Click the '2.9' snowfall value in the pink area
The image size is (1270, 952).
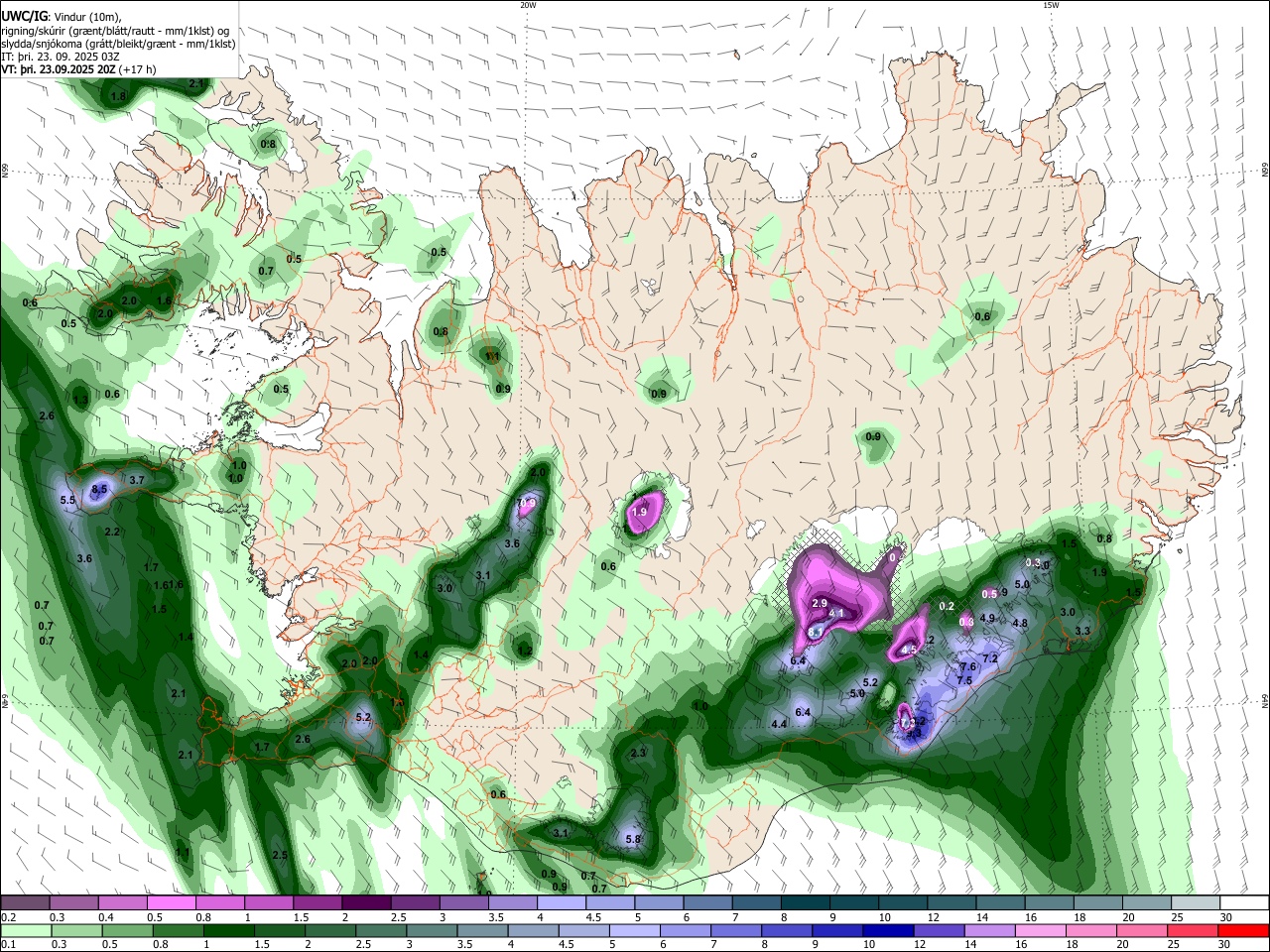(x=820, y=603)
